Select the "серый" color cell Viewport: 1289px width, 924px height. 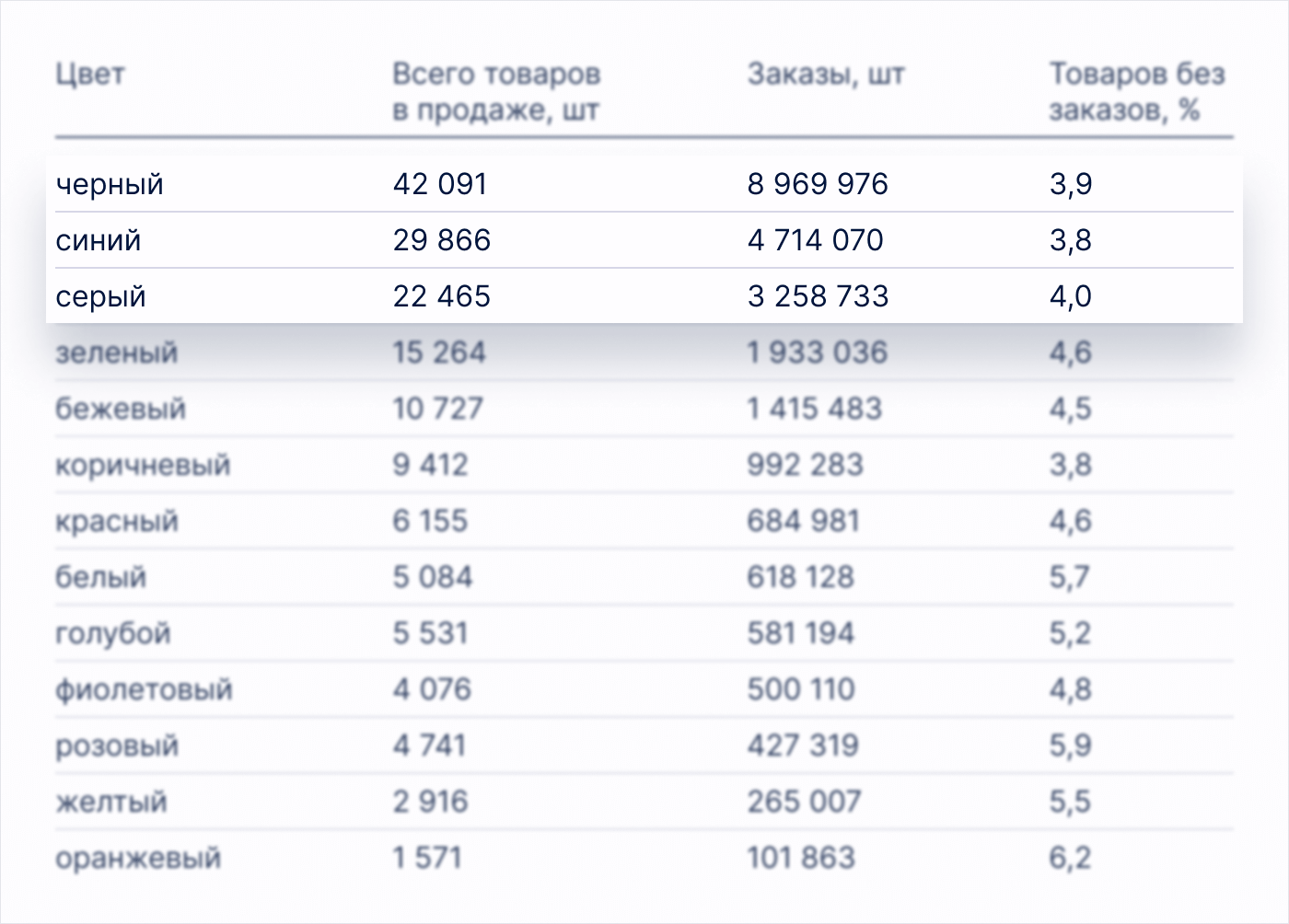(x=101, y=296)
